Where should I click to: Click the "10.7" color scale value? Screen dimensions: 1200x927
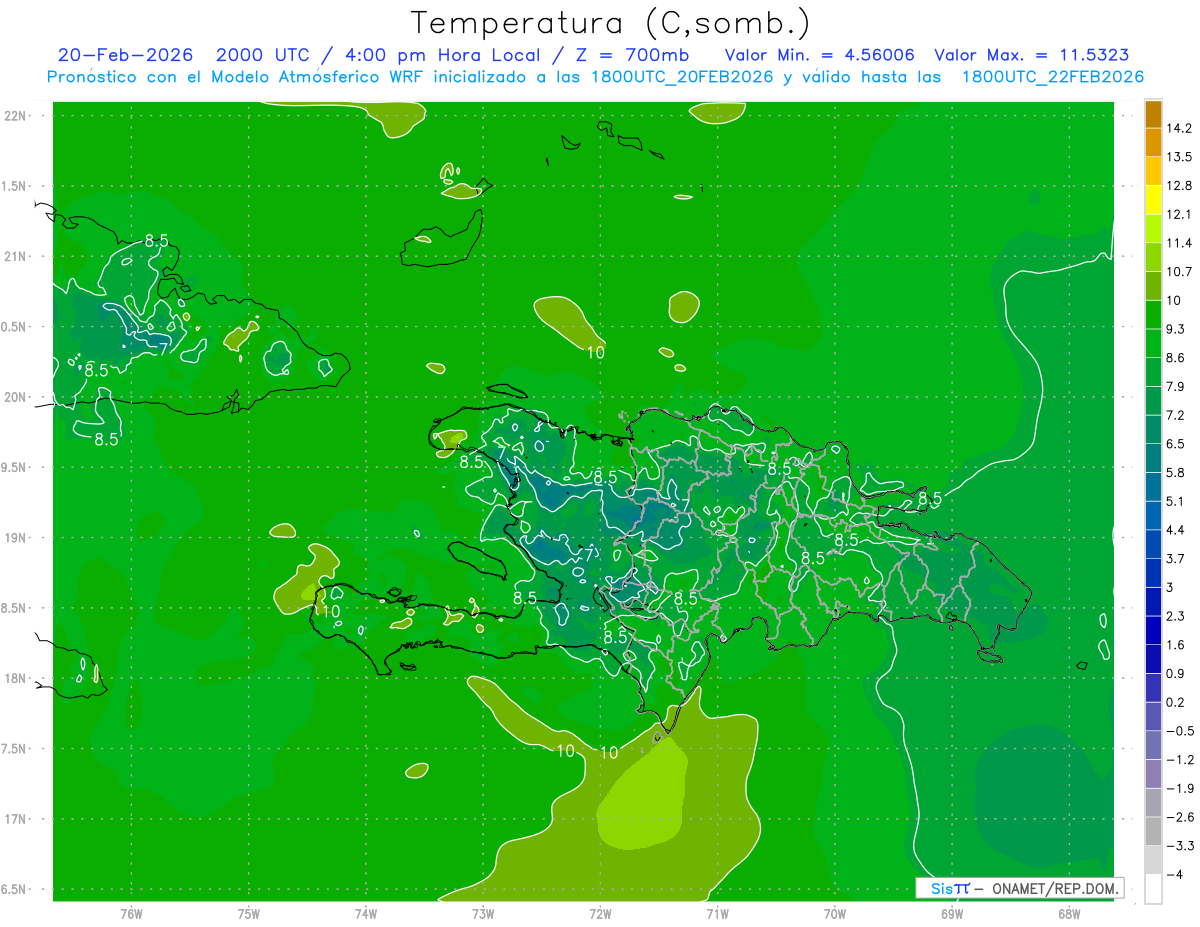click(x=1181, y=272)
